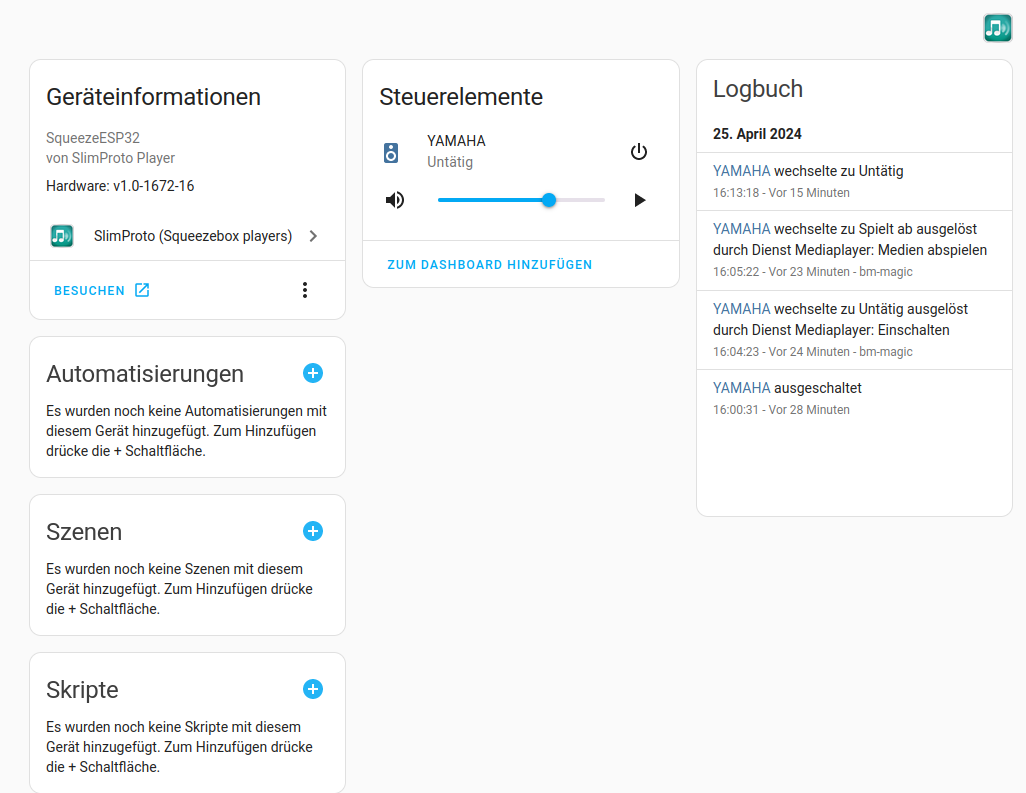Open YAMAHA link in 16:05:22 logbook entry
1026x793 pixels.
(741, 229)
